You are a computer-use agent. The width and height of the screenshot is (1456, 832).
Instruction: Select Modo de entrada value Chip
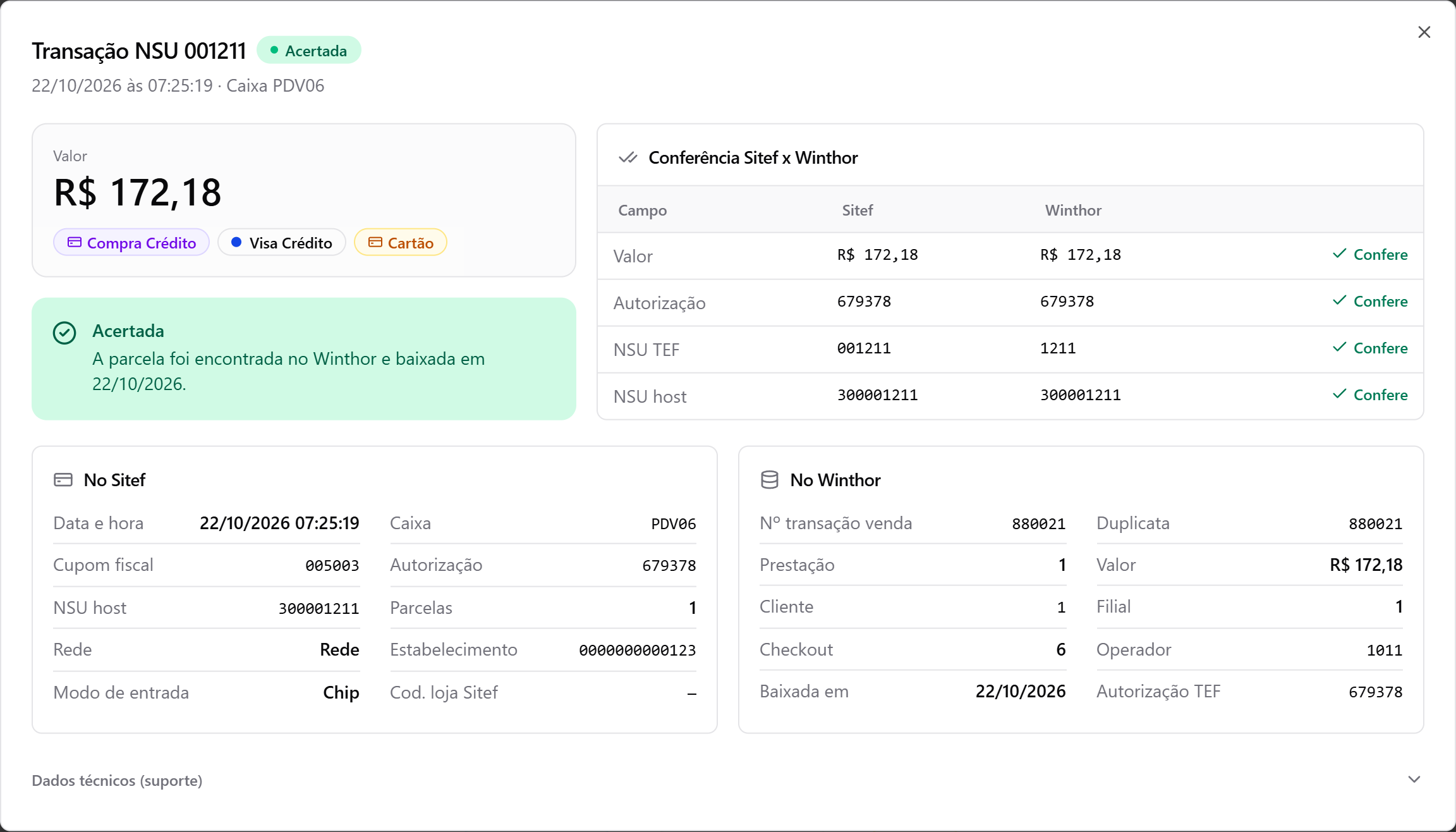pyautogui.click(x=341, y=693)
